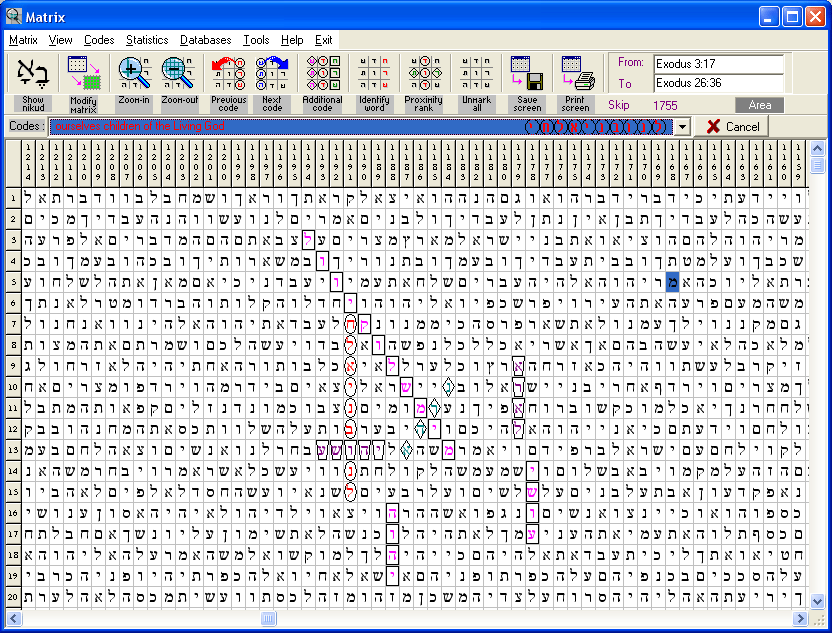Open the Modify matrix tool
The height and width of the screenshot is (633, 832).
pos(83,73)
